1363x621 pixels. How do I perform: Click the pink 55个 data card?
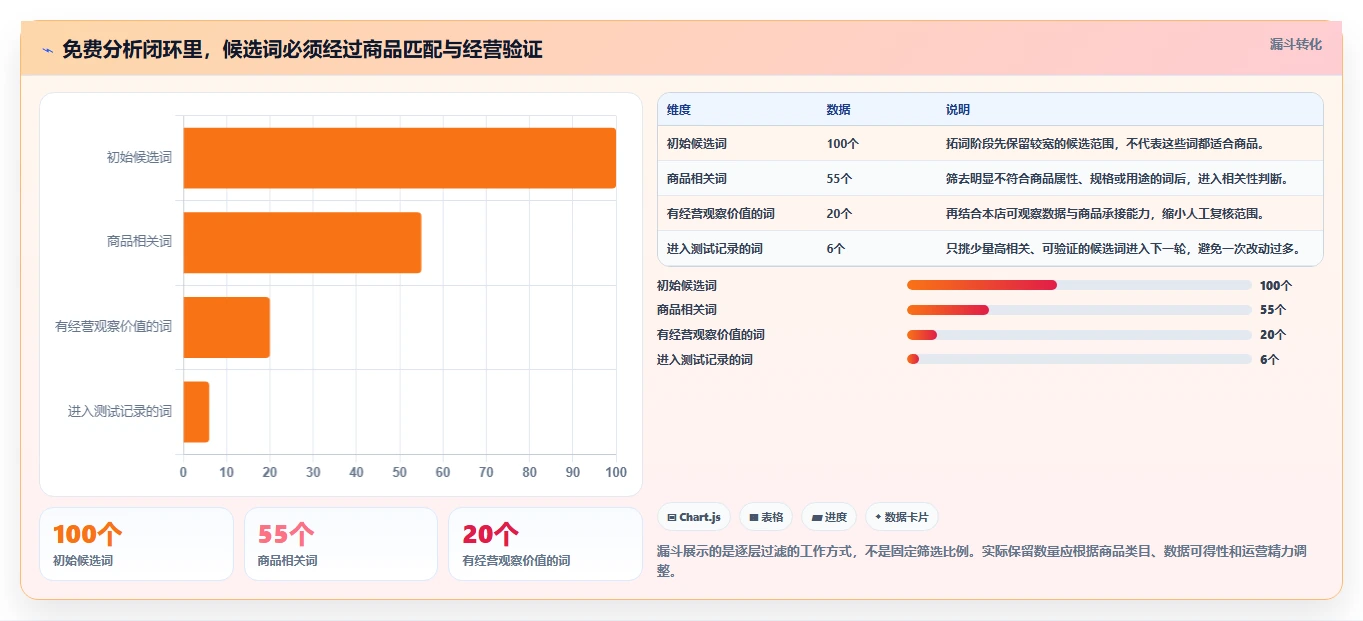pos(341,544)
